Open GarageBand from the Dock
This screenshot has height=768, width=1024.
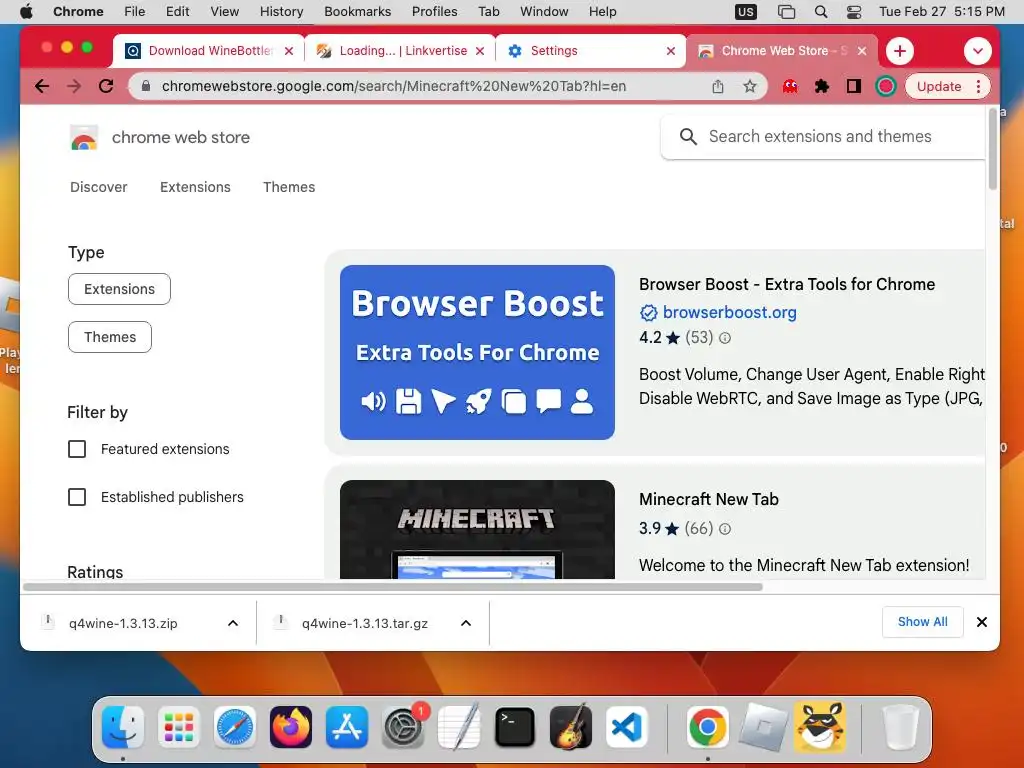[571, 727]
